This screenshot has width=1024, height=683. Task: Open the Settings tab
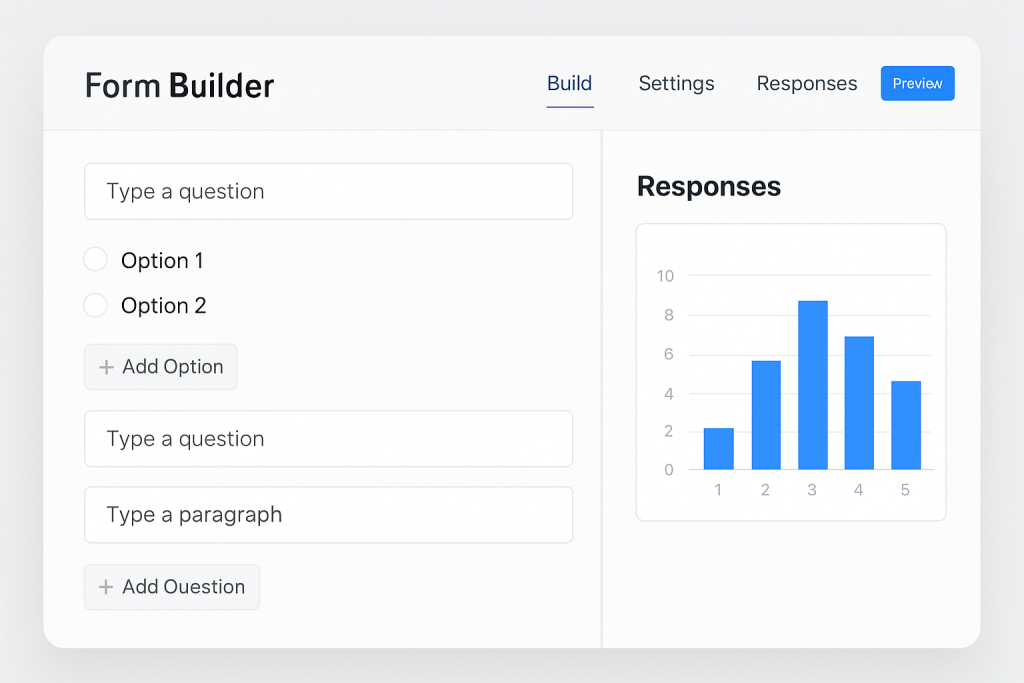pos(676,84)
